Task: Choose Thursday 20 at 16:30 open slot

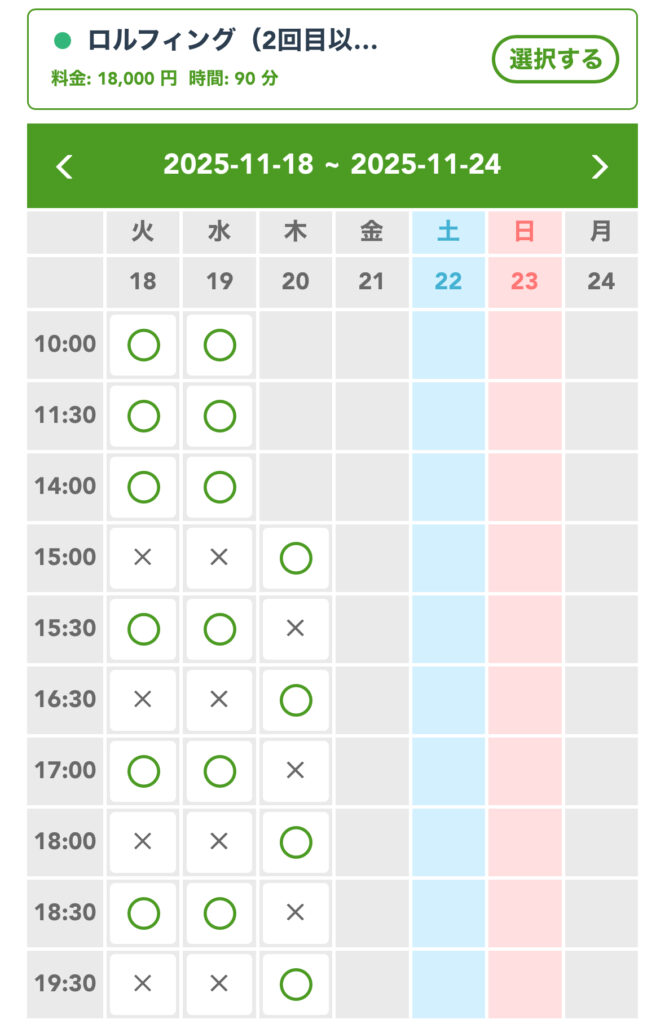Action: pos(295,700)
